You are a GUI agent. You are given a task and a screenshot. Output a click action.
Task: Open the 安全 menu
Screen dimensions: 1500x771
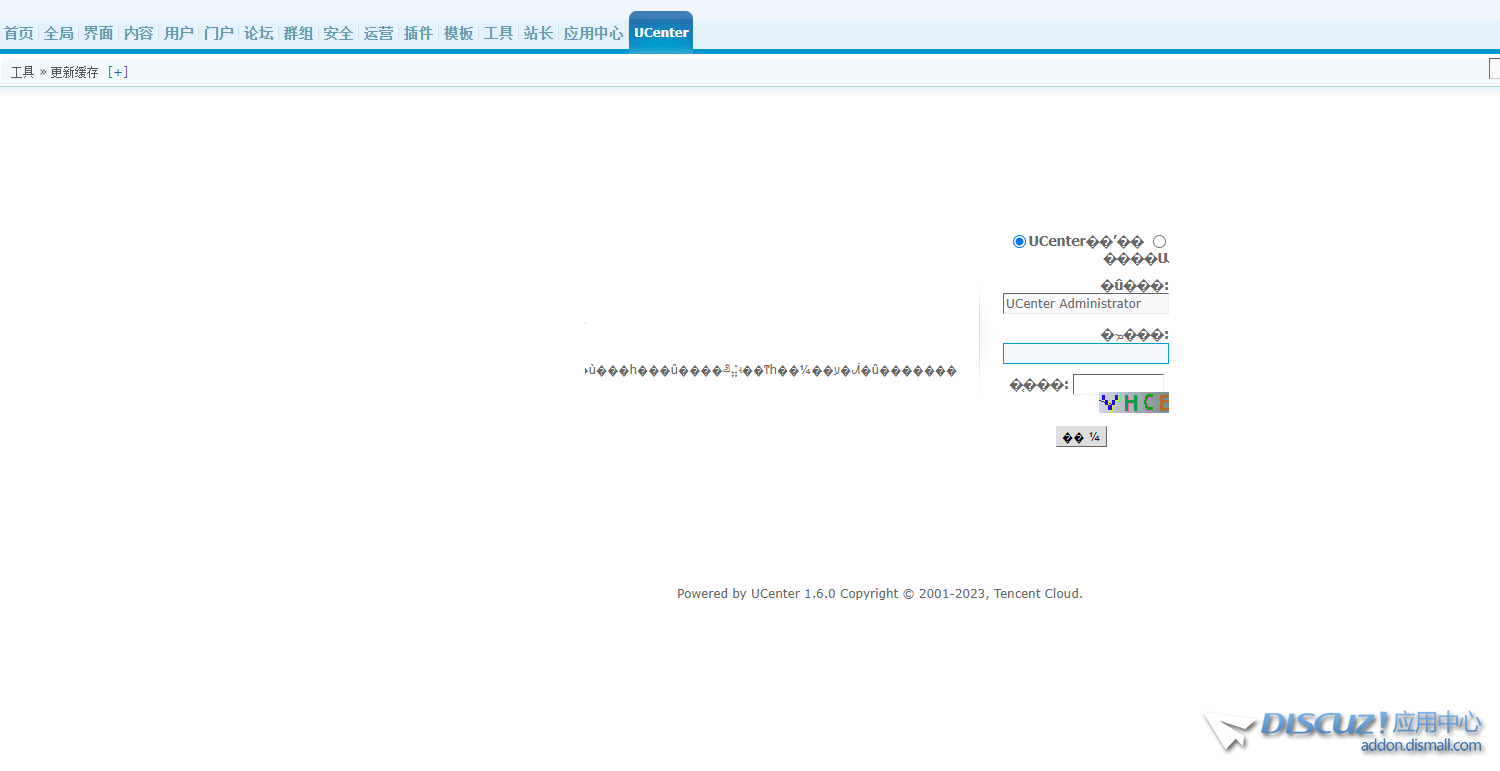coord(338,33)
